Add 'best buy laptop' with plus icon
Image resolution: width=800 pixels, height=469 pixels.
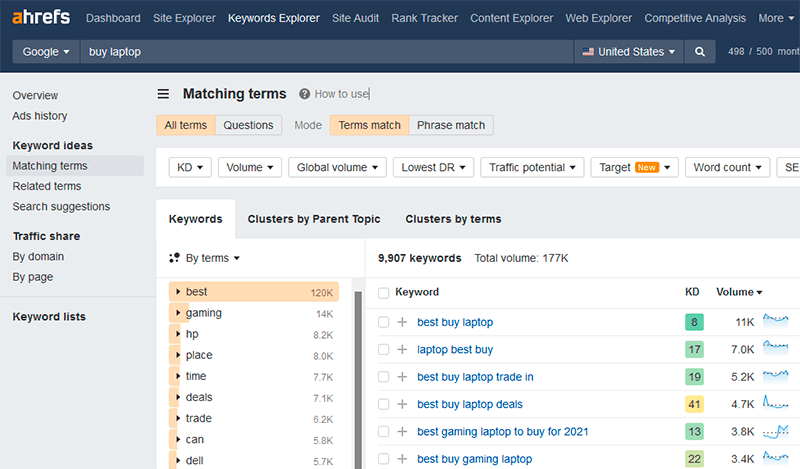(x=402, y=322)
